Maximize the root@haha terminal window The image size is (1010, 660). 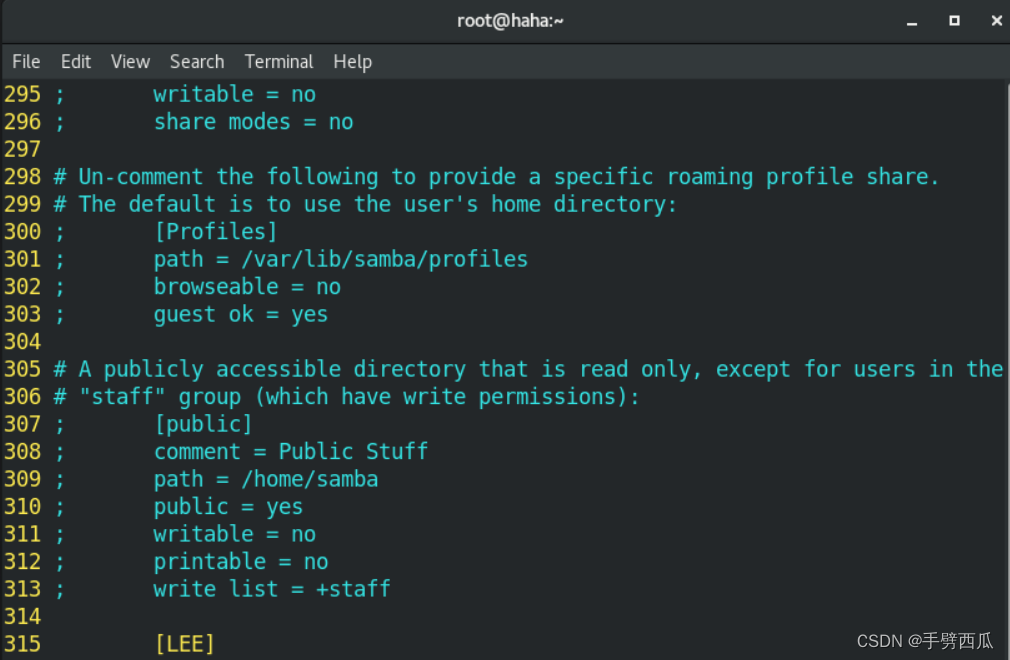954,21
